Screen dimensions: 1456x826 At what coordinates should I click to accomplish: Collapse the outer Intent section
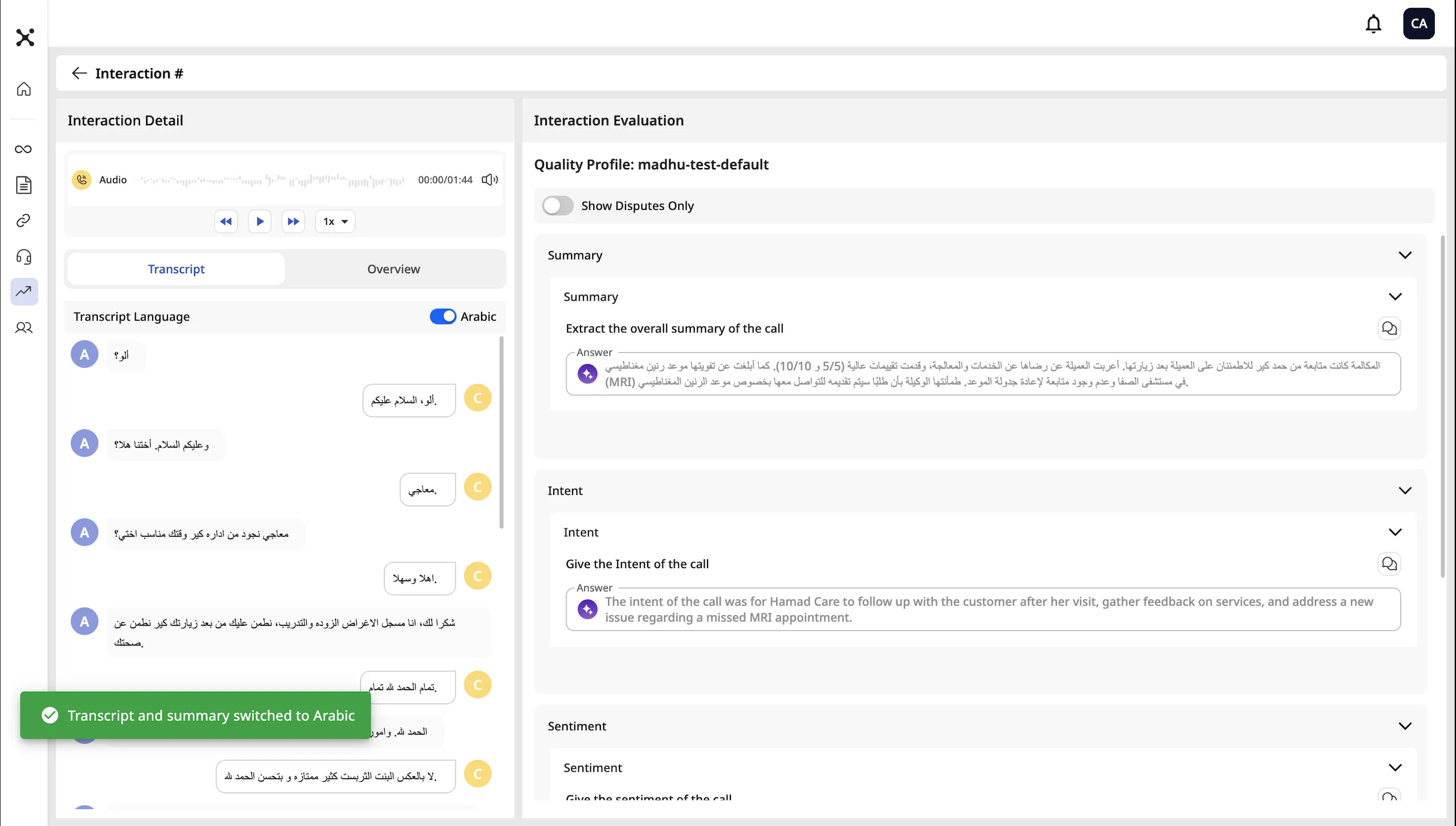click(x=1404, y=491)
